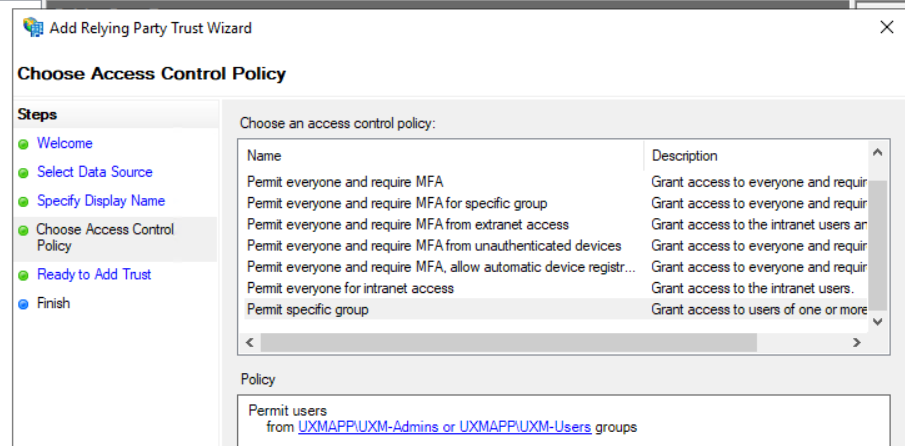Open UXMAPP\UXM-Admins or UXM-Users groups link
Screen dimensions: 905x446
(x=444, y=427)
